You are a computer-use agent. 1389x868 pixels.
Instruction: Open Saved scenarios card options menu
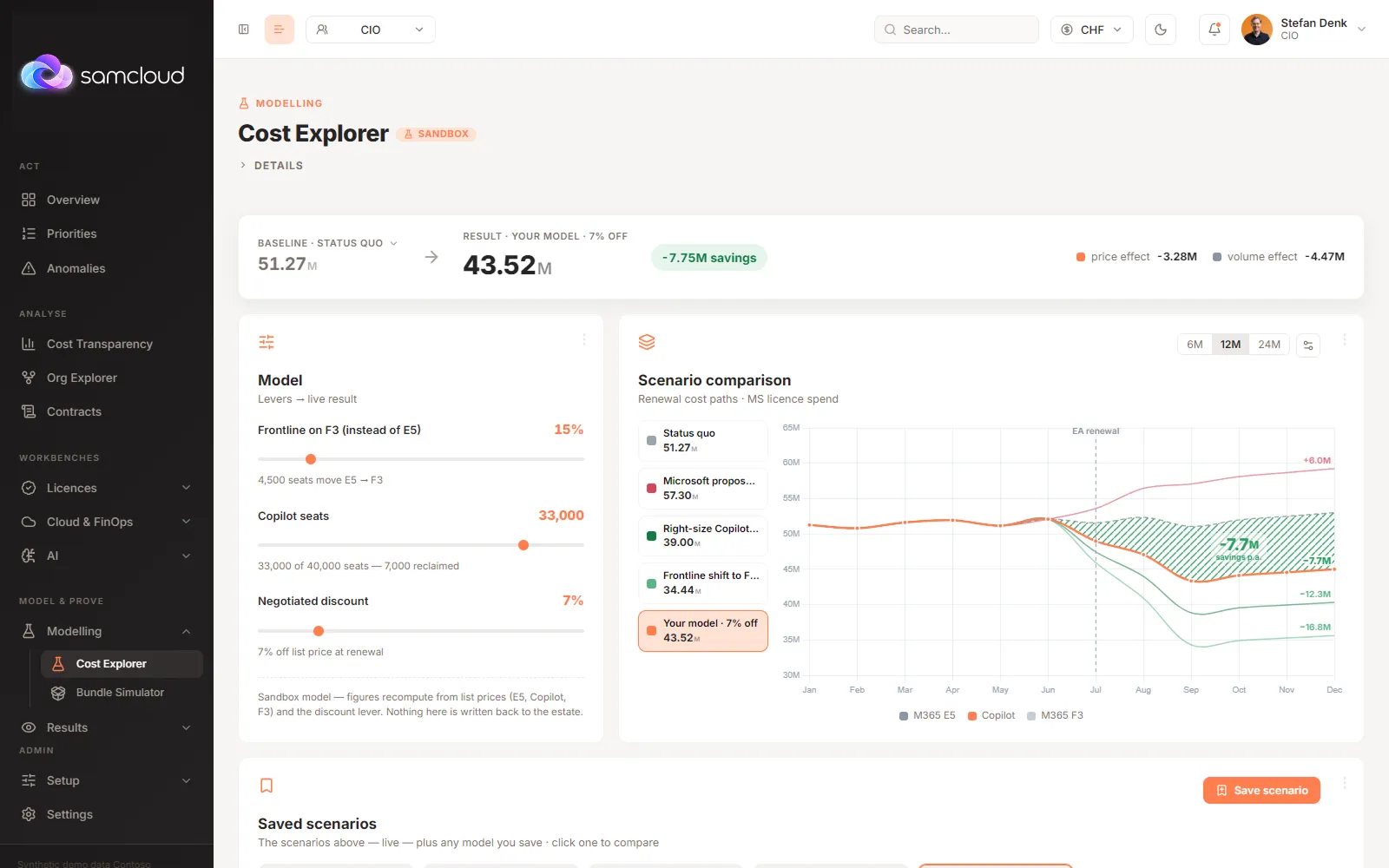(x=1345, y=783)
